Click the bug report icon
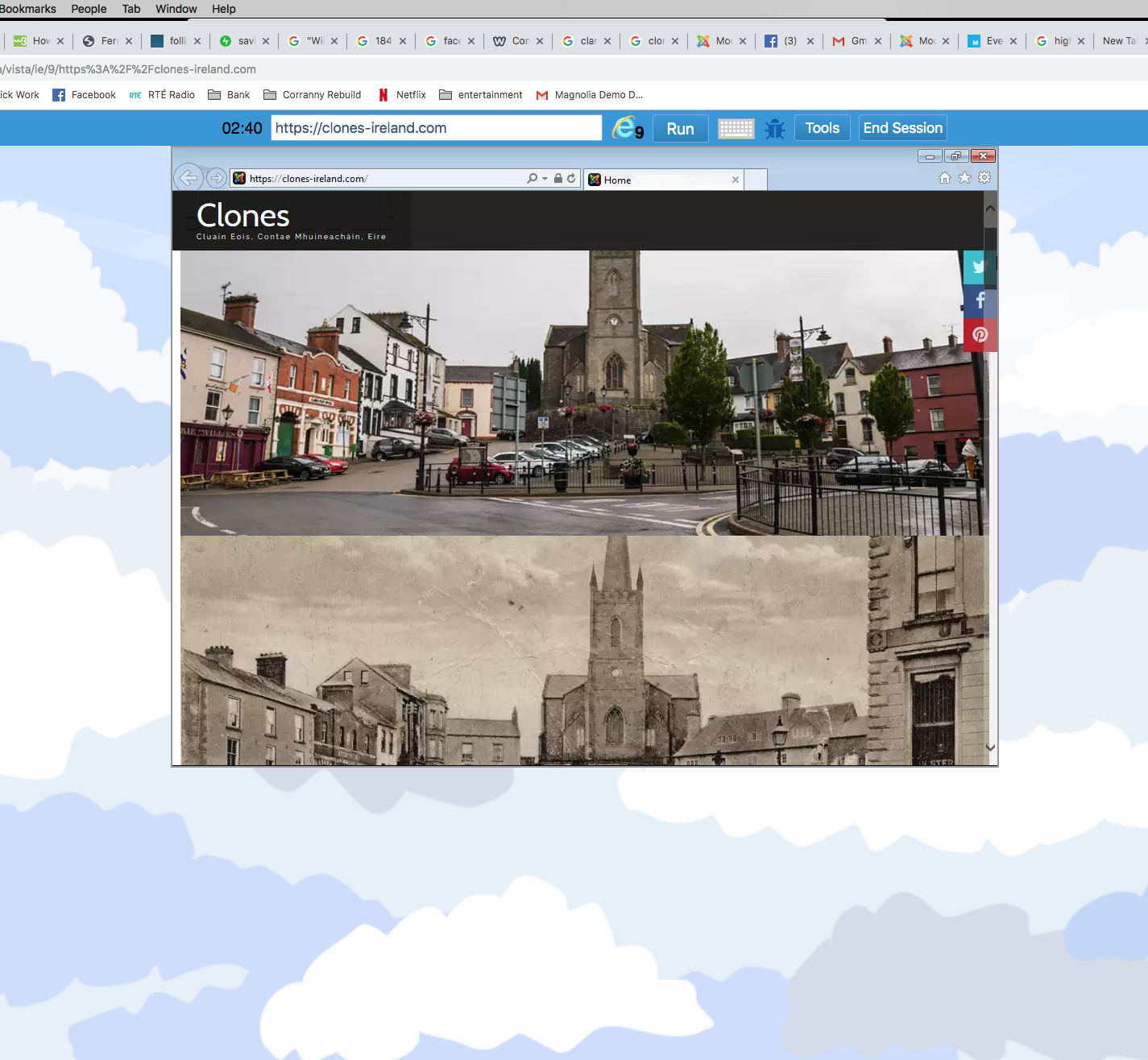This screenshot has width=1148, height=1060. pos(774,129)
